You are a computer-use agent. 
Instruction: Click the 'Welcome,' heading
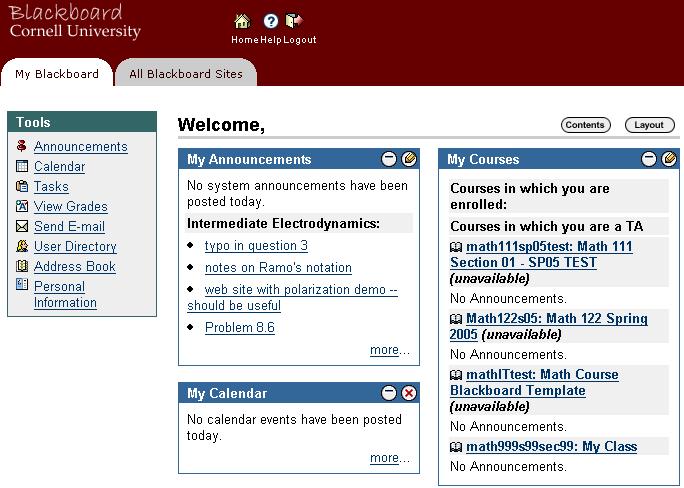(x=221, y=125)
